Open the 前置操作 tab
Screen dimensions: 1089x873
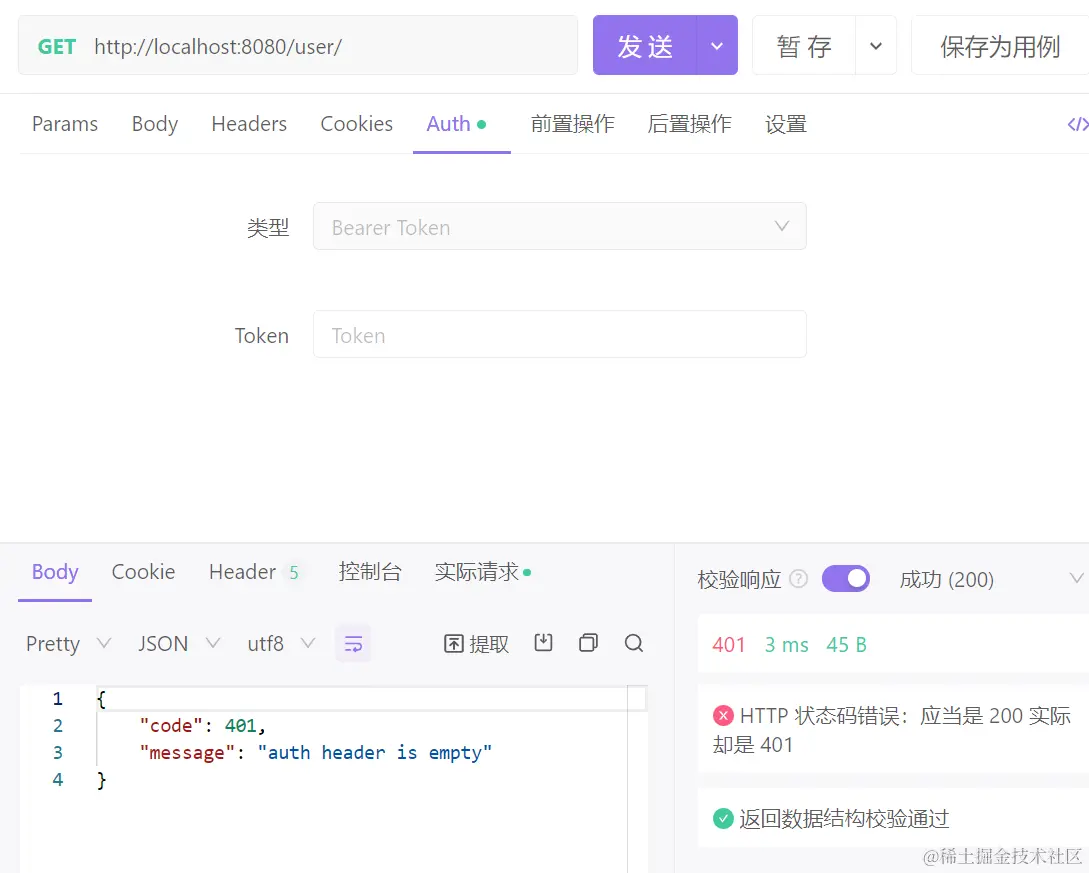(x=572, y=124)
